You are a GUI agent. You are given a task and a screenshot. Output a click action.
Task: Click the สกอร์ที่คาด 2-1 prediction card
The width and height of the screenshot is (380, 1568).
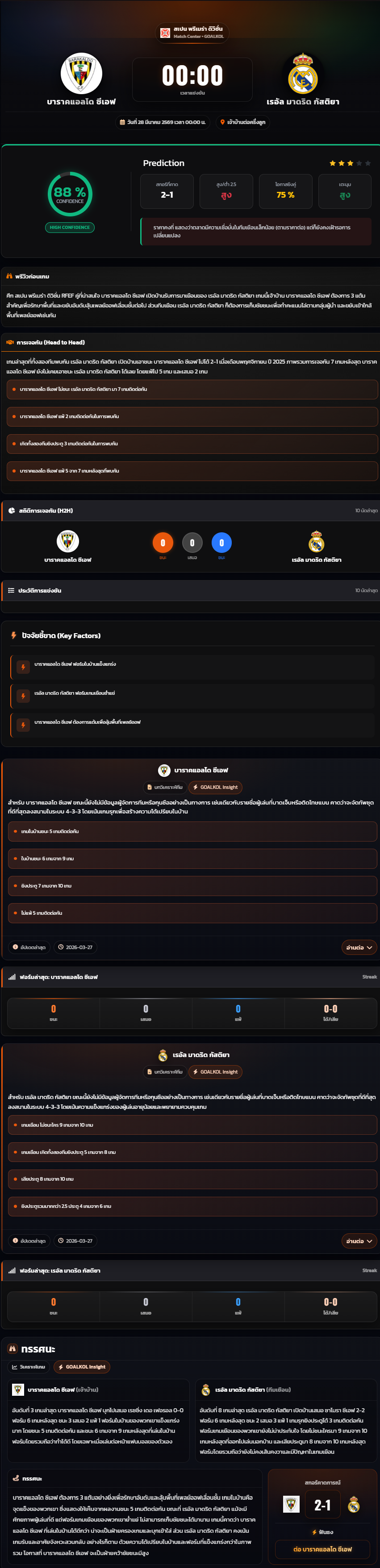click(x=167, y=191)
